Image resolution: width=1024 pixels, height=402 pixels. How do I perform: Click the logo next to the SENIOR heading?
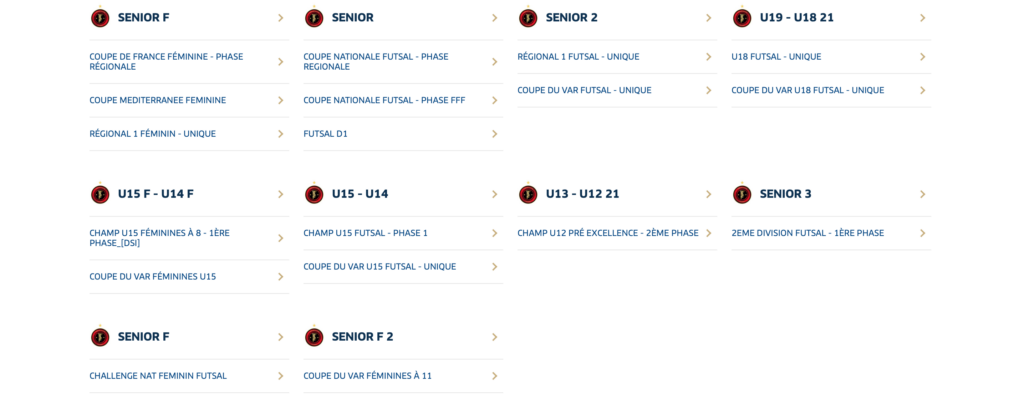tap(314, 18)
